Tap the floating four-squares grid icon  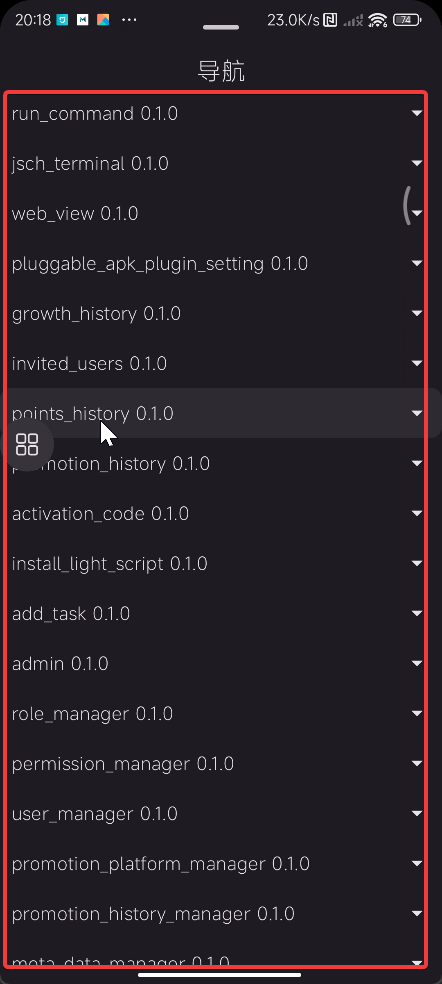pos(27,444)
